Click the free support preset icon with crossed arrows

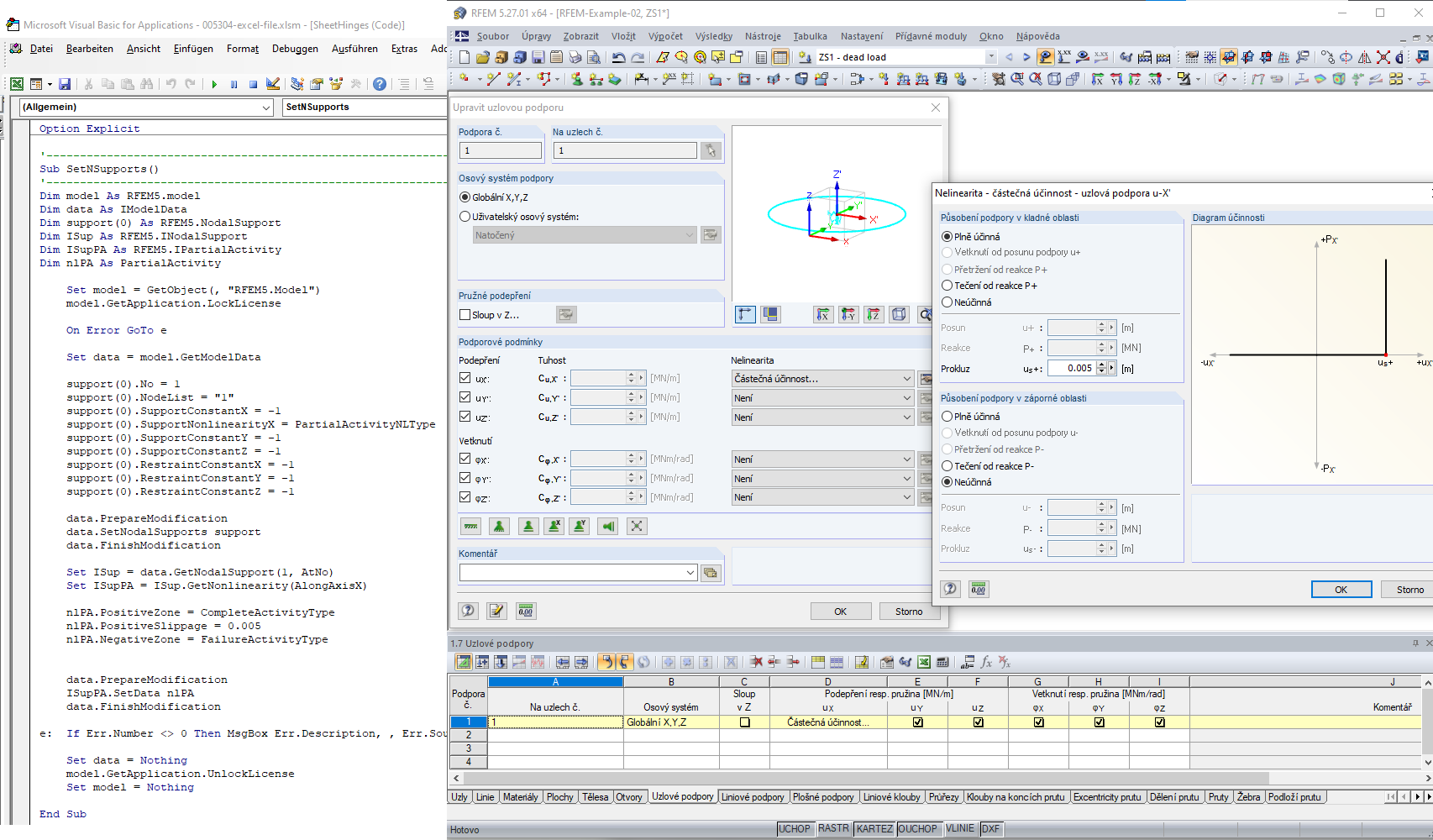(637, 527)
